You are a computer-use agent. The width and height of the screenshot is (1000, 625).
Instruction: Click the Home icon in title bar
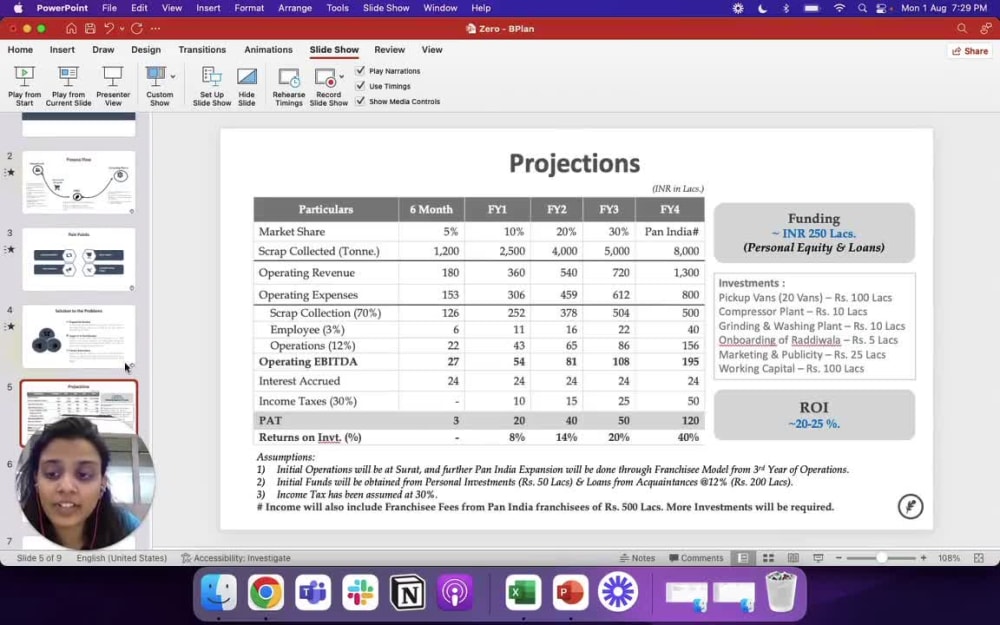coord(71,29)
